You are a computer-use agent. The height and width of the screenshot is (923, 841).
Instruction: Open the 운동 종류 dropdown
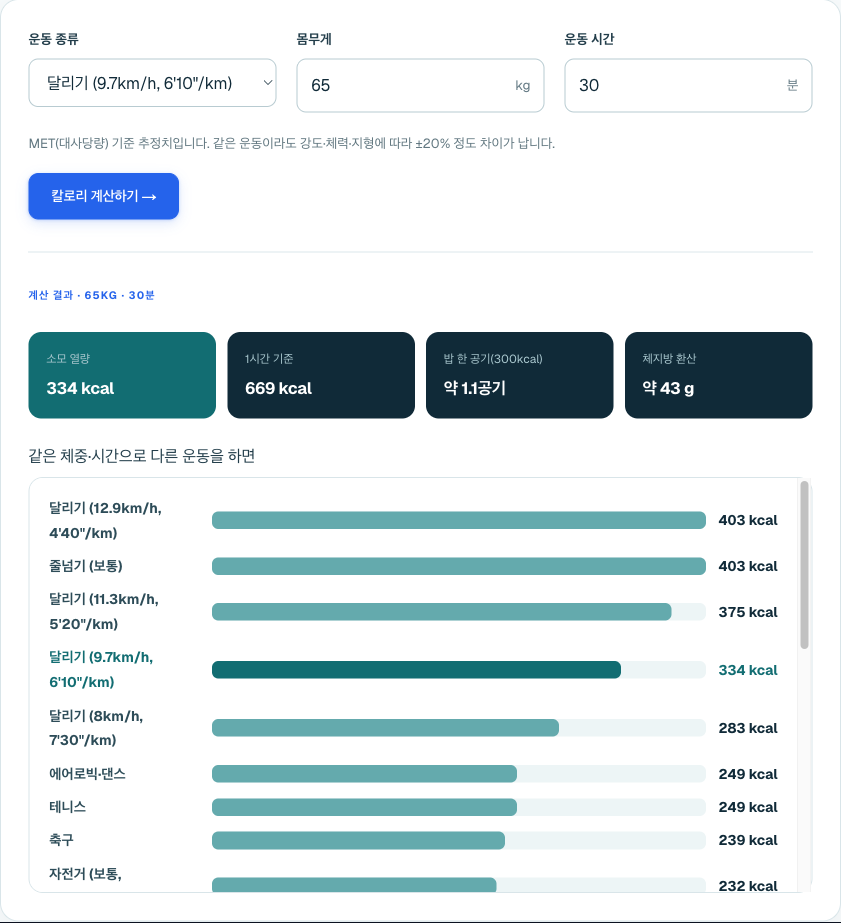tap(152, 83)
